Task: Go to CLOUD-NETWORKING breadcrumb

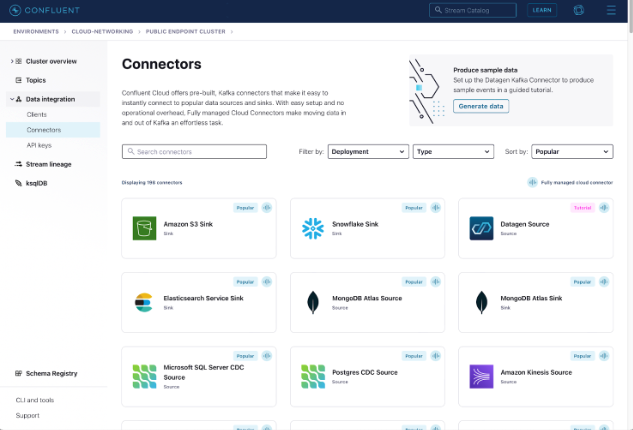Action: [x=102, y=31]
